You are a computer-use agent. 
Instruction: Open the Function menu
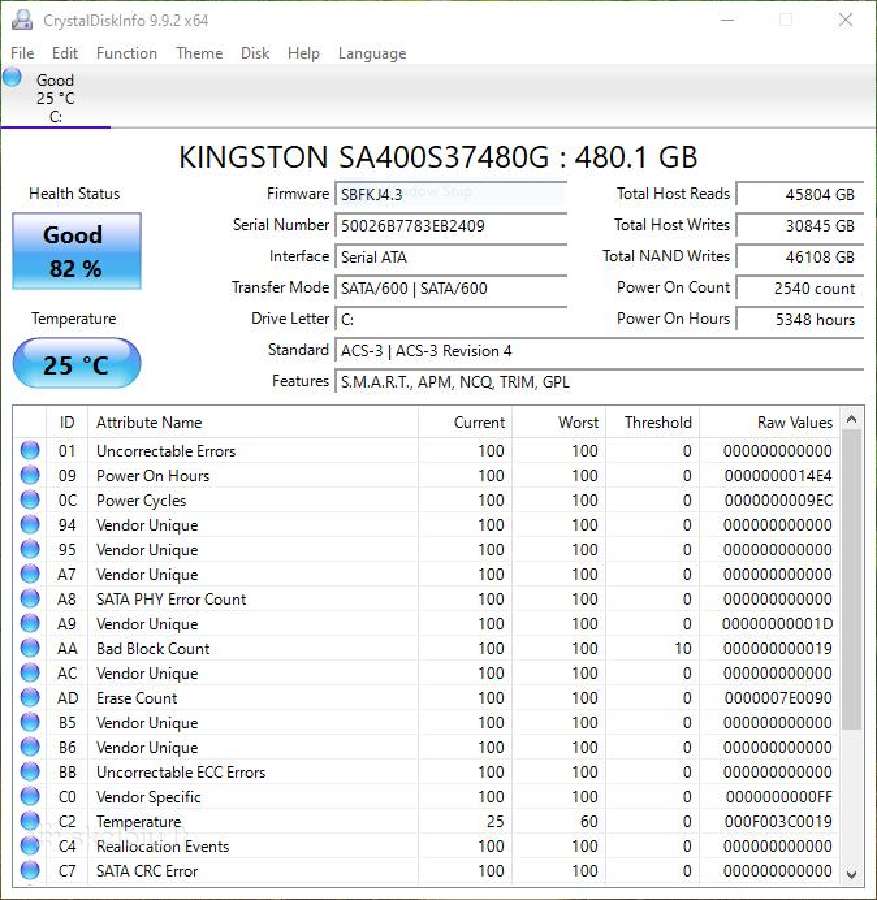[x=127, y=53]
